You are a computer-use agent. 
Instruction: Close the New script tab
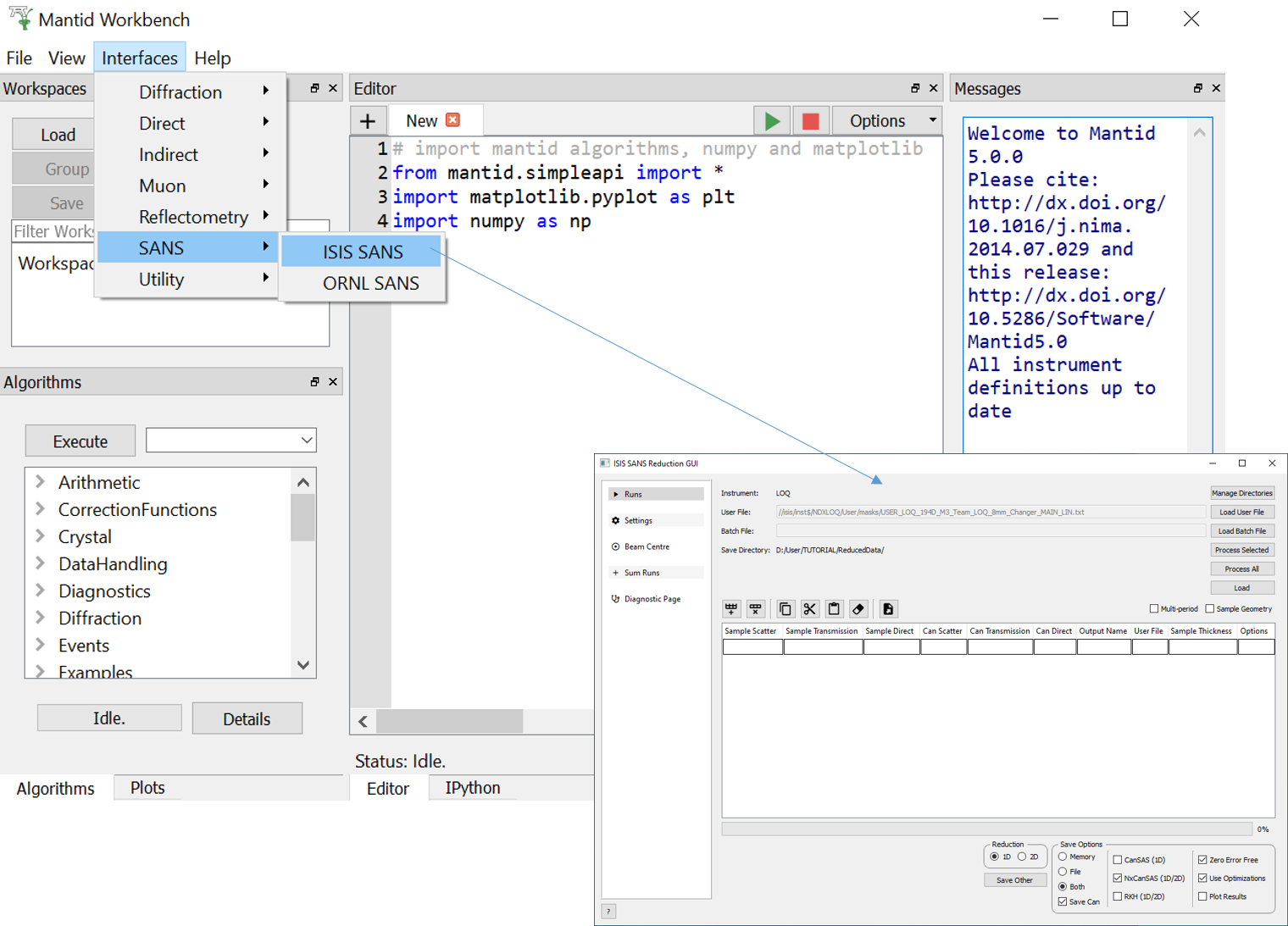[453, 120]
